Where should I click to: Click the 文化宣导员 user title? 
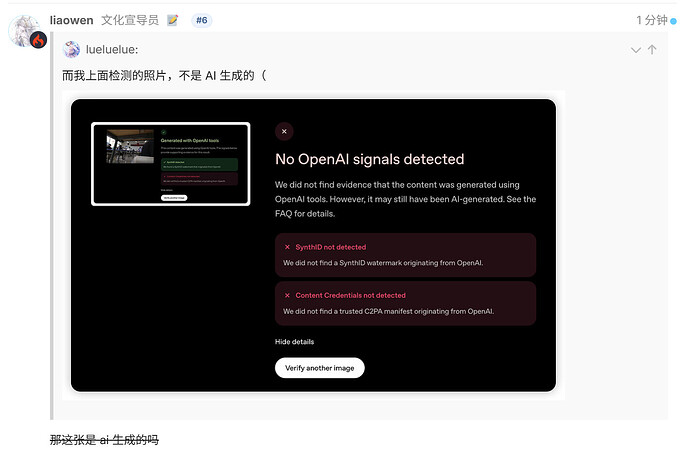tap(130, 20)
